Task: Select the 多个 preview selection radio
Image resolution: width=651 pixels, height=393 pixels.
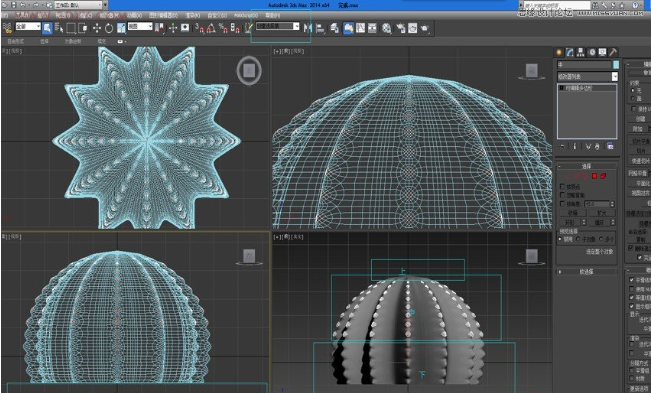Action: coord(601,239)
